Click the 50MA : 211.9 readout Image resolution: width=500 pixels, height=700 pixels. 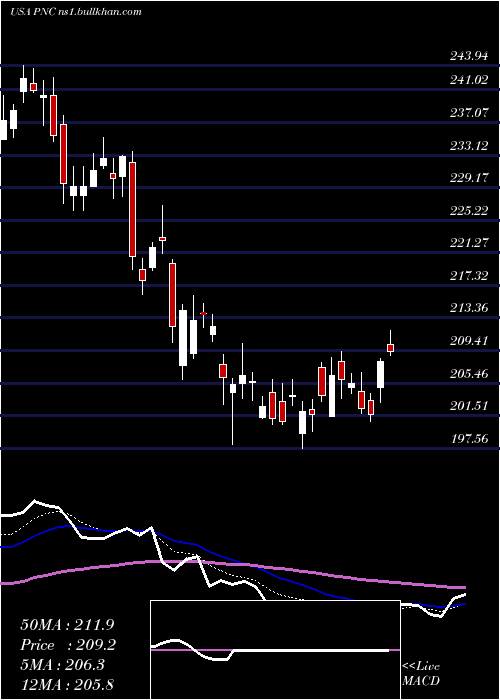coord(68,625)
